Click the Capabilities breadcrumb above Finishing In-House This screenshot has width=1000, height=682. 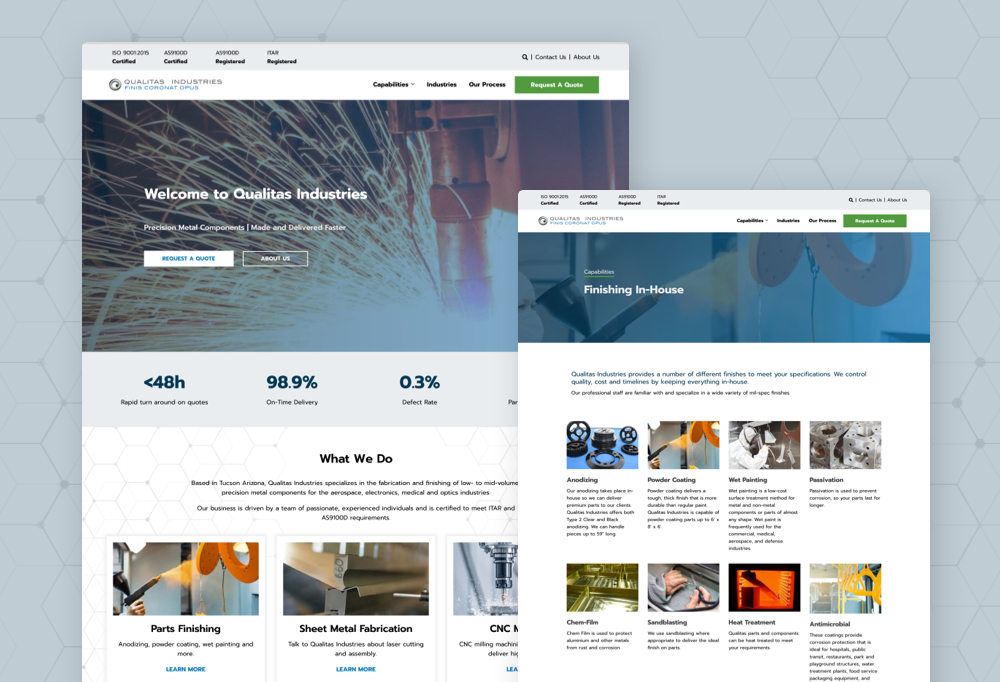click(599, 272)
